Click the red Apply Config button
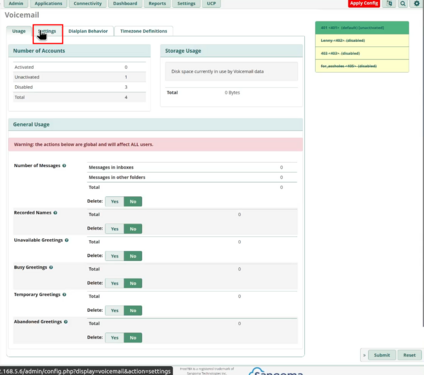 click(364, 3)
